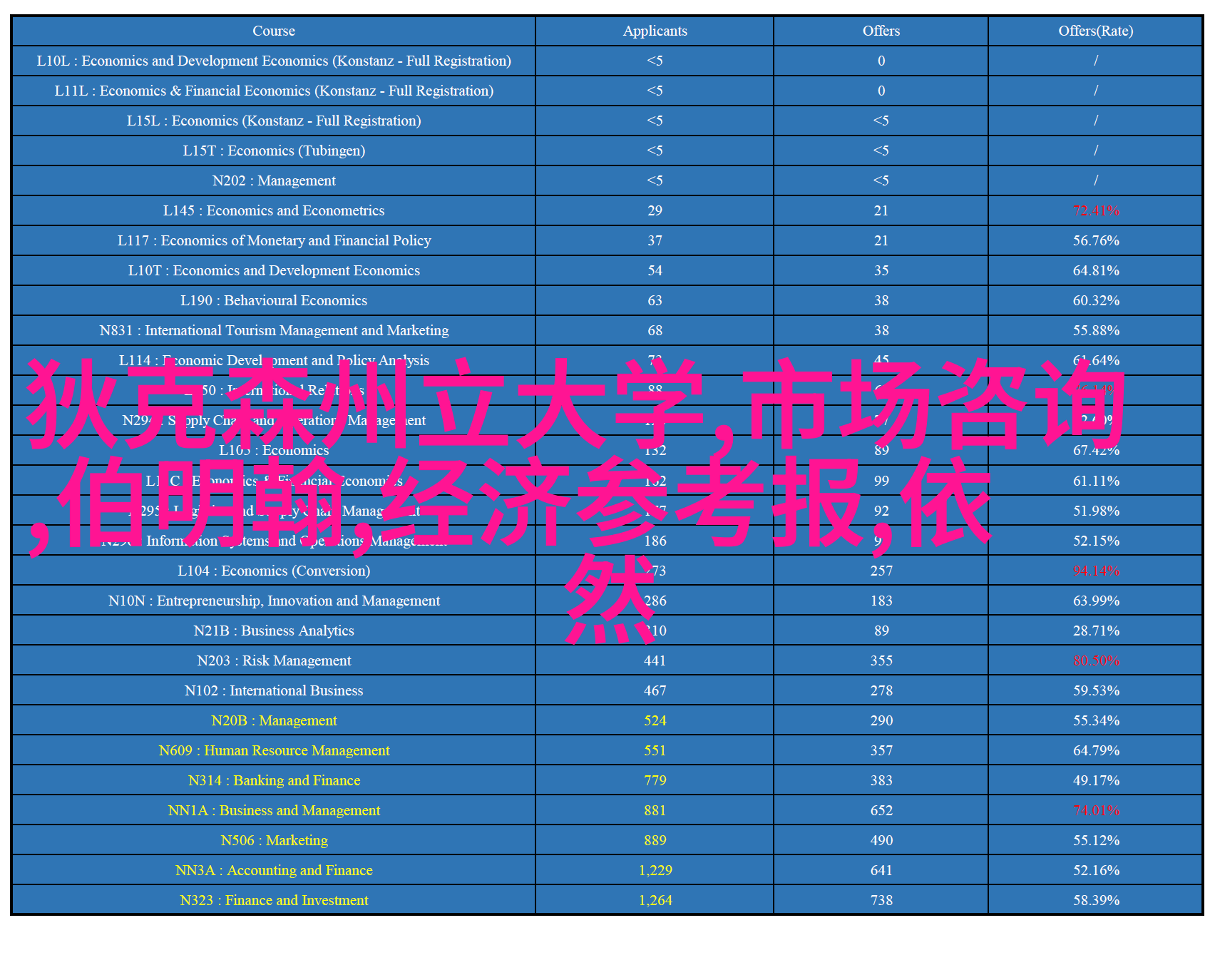Click the red 94.14% offer rate
The image size is (1220, 980).
pyautogui.click(x=1096, y=571)
